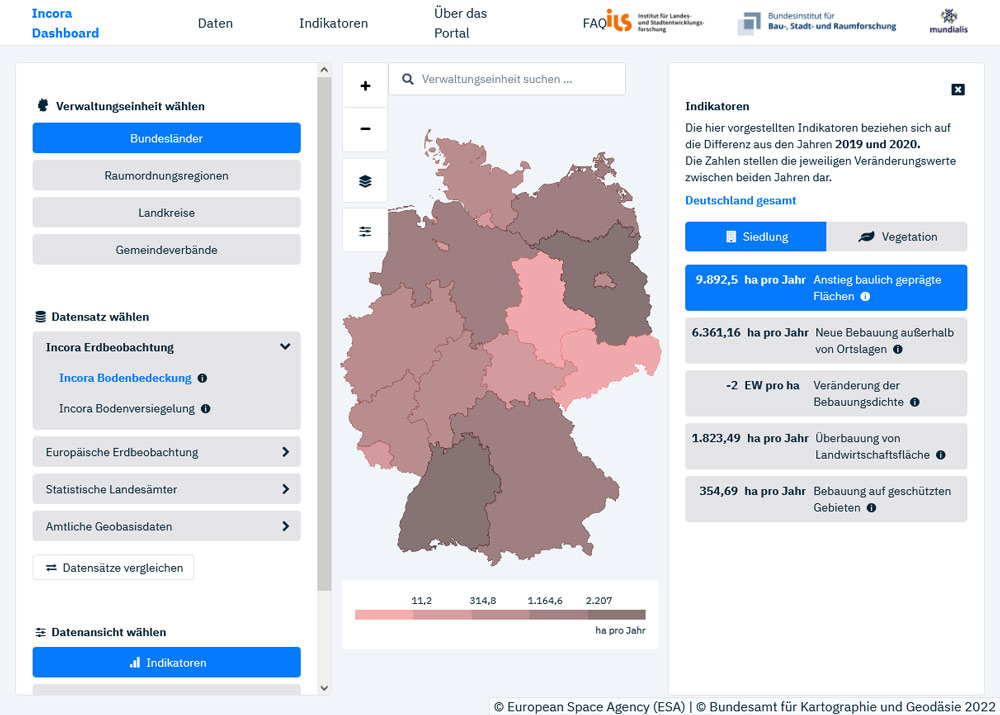Choose Landkreise as administrative unit
The height and width of the screenshot is (715, 1000).
(x=166, y=213)
